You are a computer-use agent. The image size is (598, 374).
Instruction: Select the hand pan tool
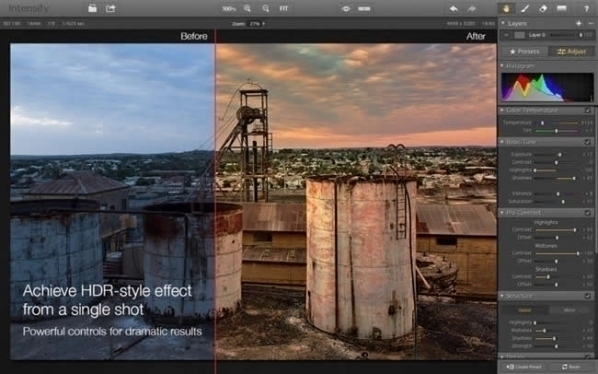coord(506,8)
